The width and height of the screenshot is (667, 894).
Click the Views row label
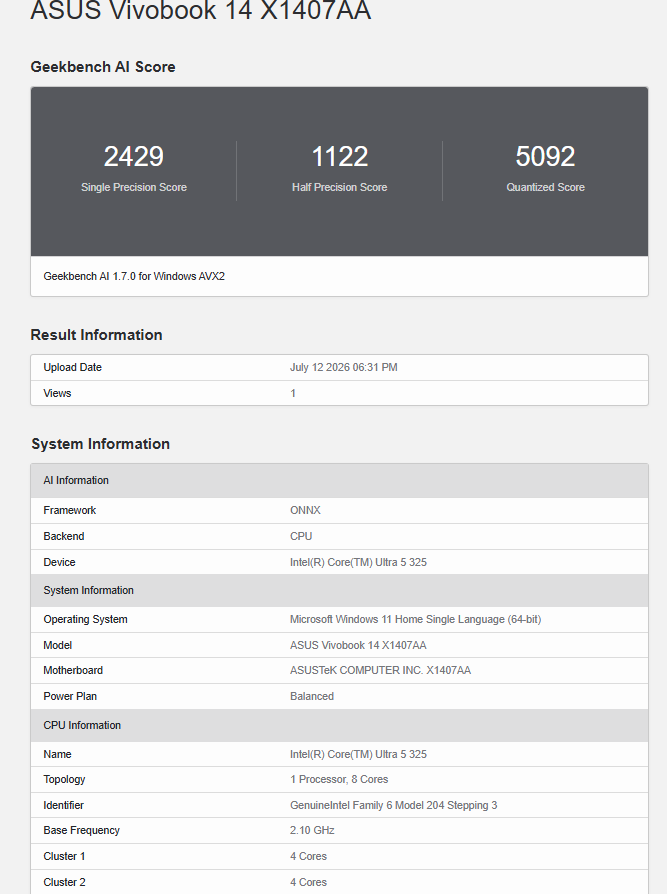pyautogui.click(x=57, y=393)
